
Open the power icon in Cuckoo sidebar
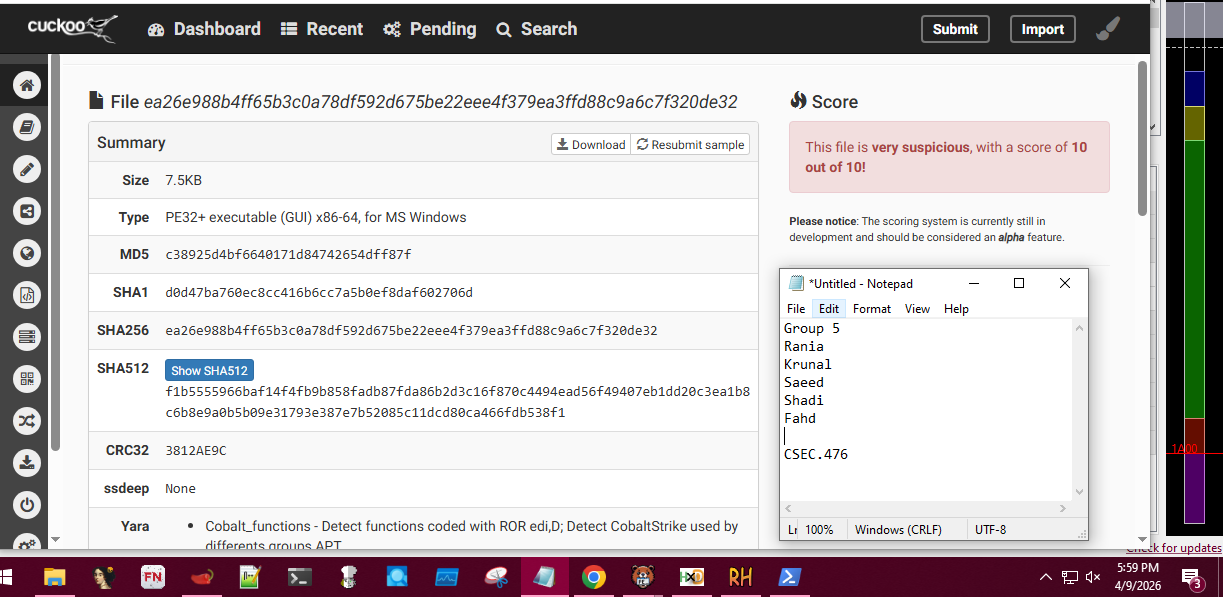point(27,505)
